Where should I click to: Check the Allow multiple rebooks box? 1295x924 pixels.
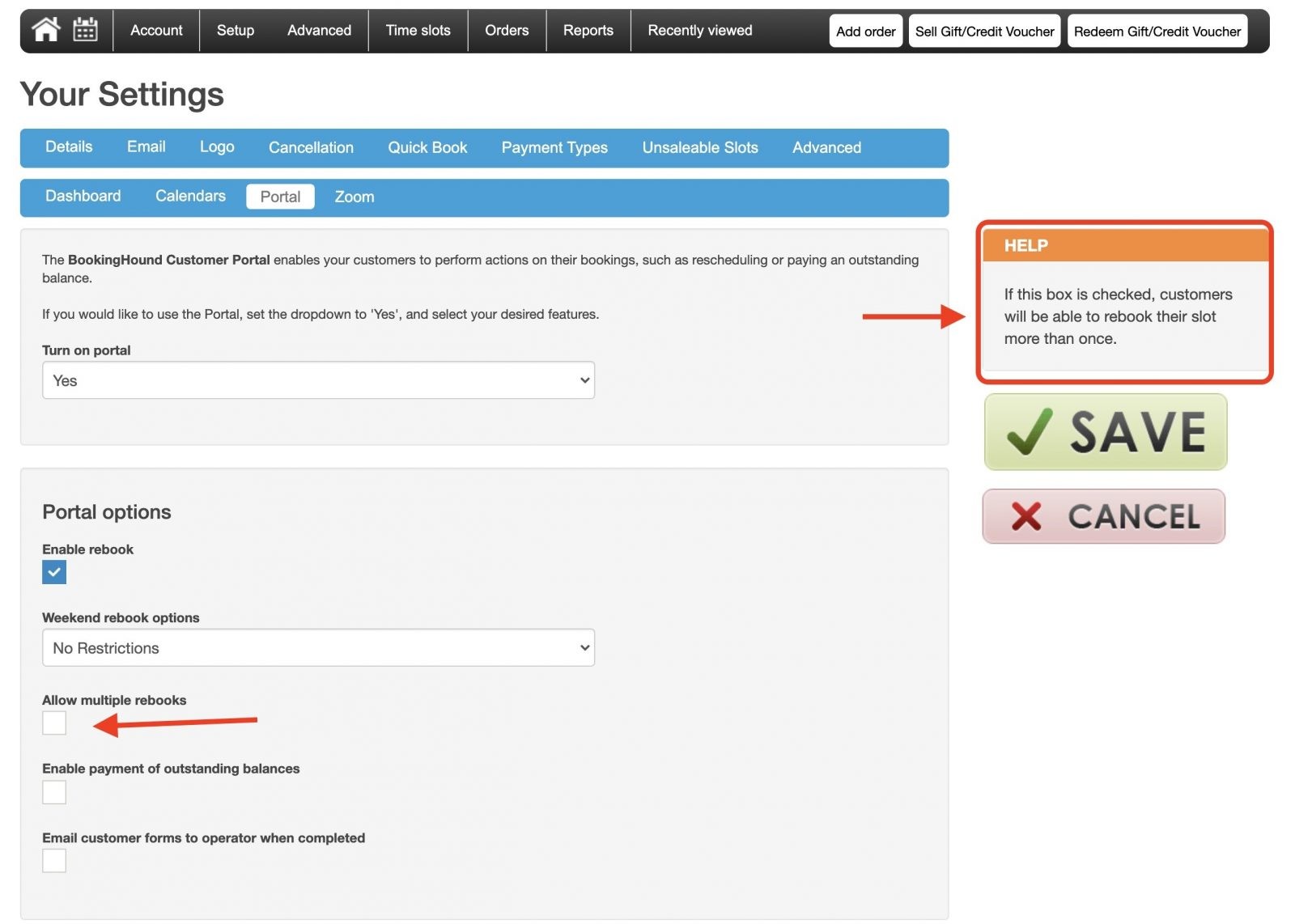tap(54, 723)
